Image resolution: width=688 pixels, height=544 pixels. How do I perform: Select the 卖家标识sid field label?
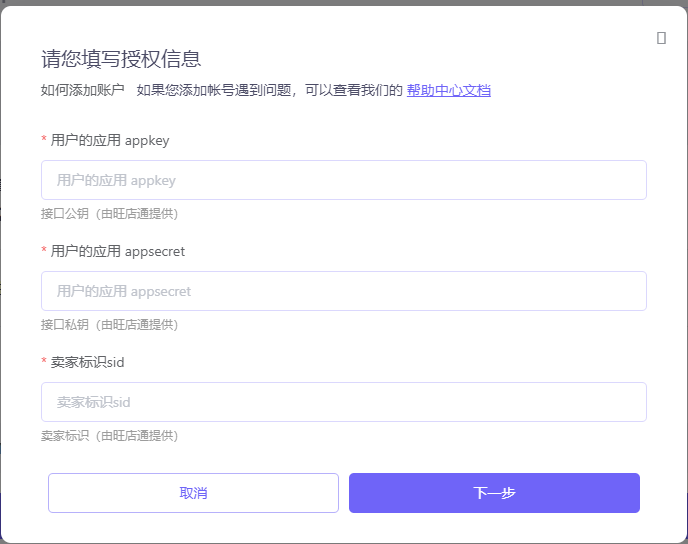coord(87,362)
